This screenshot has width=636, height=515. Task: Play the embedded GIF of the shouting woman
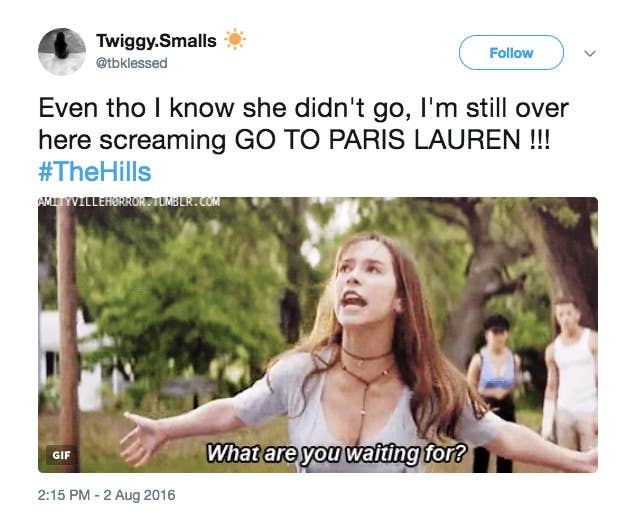(x=318, y=335)
